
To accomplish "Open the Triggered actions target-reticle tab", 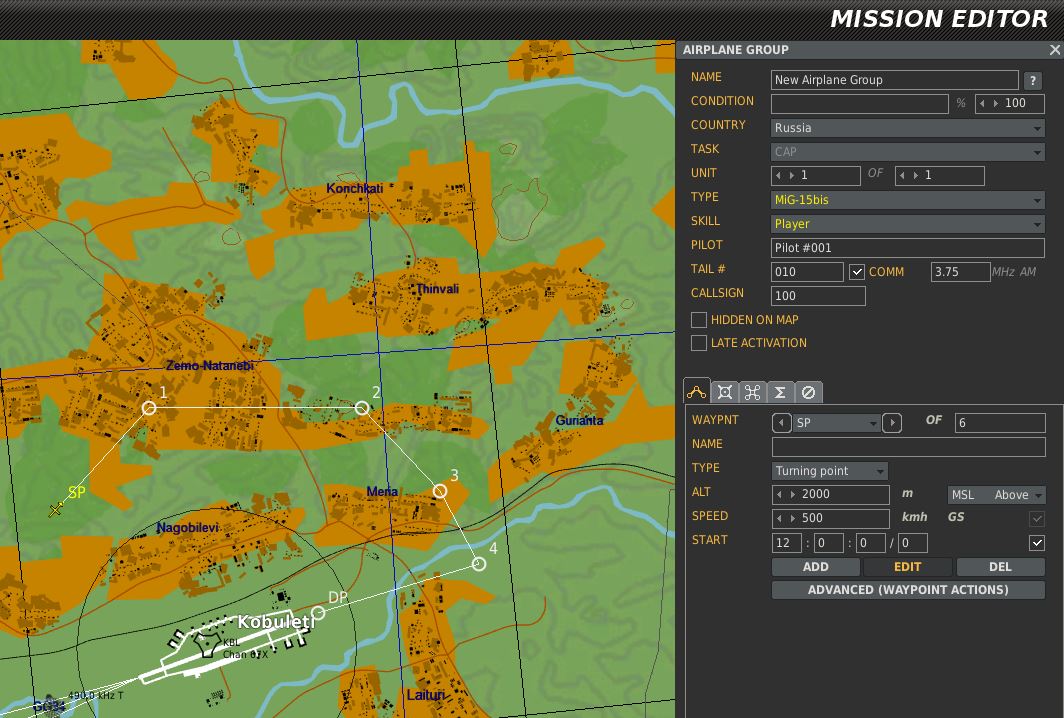I will click(x=725, y=392).
